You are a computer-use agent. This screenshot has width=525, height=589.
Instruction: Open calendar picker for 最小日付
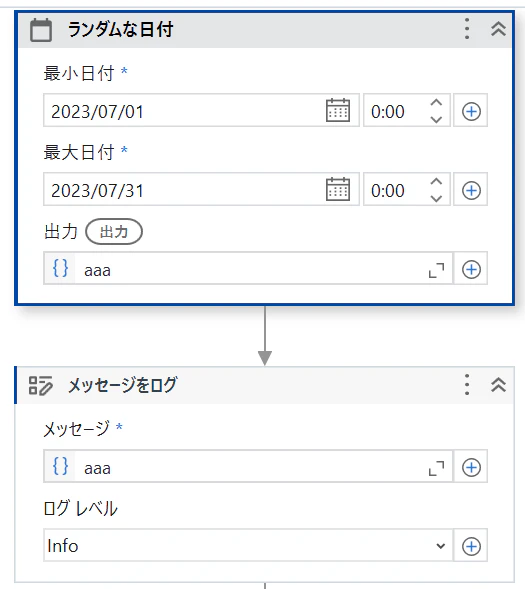coord(338,110)
